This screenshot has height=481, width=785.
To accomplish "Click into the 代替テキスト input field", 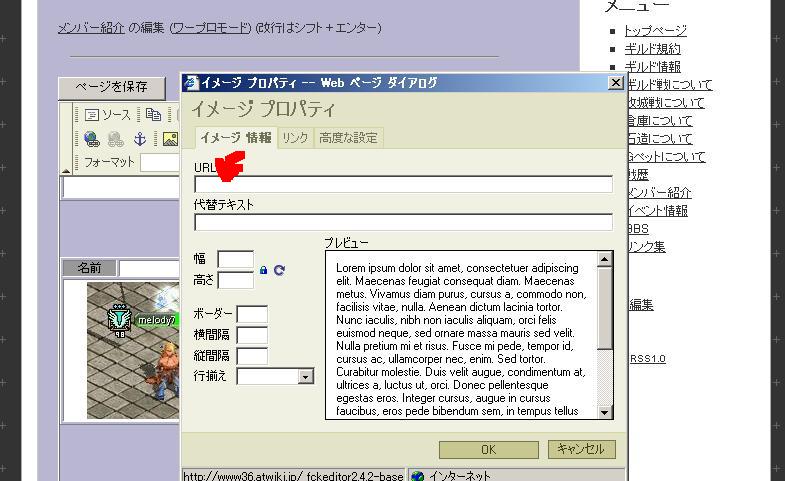I will [x=403, y=222].
